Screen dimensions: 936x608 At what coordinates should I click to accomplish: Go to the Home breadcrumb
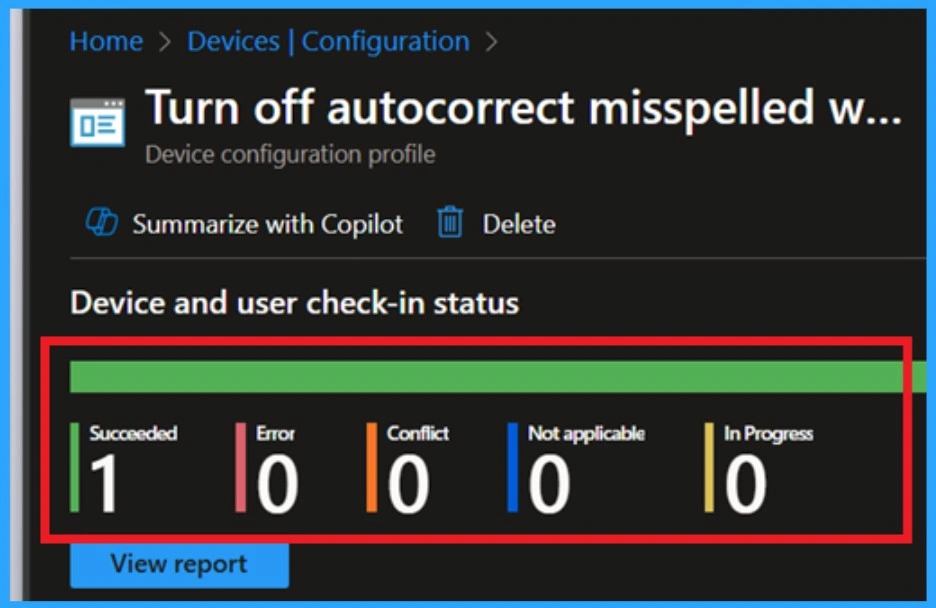(x=105, y=42)
